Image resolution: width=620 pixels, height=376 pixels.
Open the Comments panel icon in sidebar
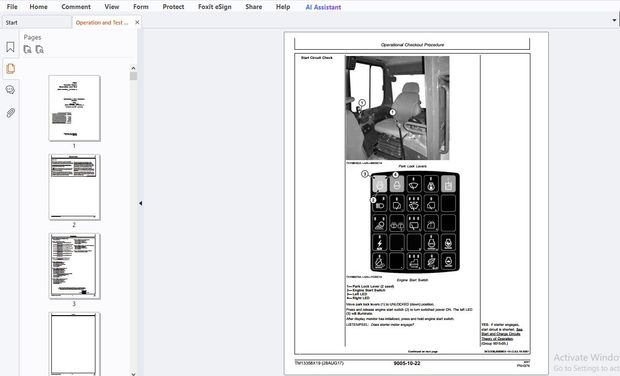click(10, 90)
